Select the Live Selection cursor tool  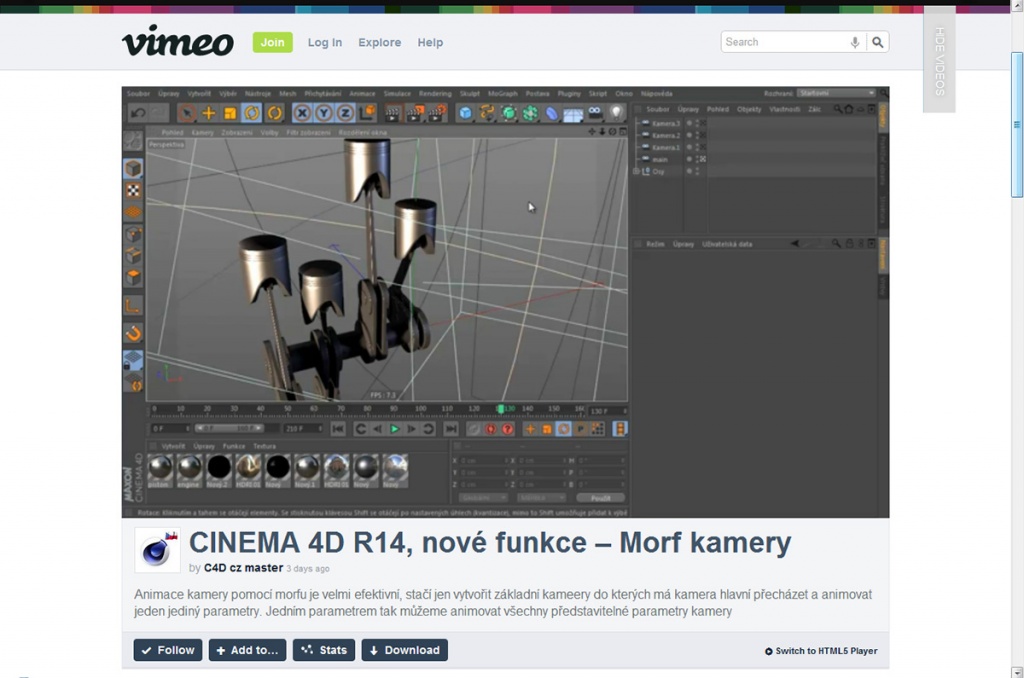coord(187,113)
